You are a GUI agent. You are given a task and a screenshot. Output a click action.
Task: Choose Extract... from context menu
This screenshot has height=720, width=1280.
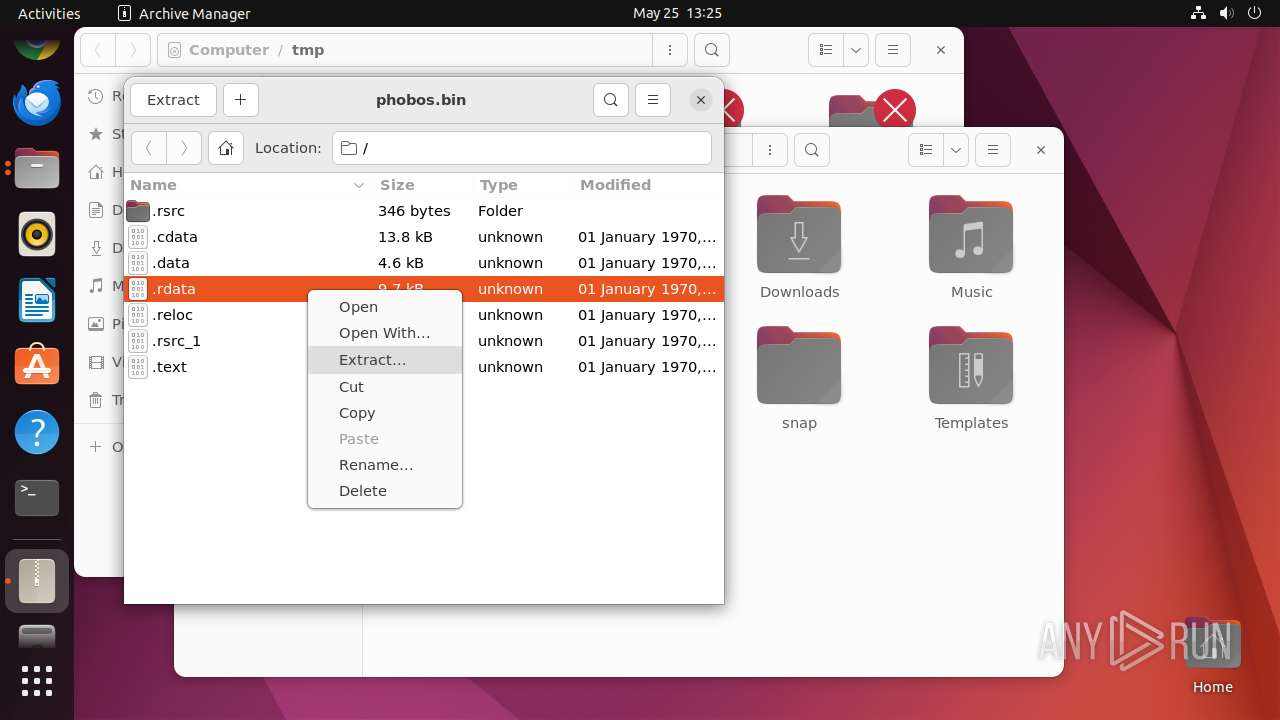[385, 360]
